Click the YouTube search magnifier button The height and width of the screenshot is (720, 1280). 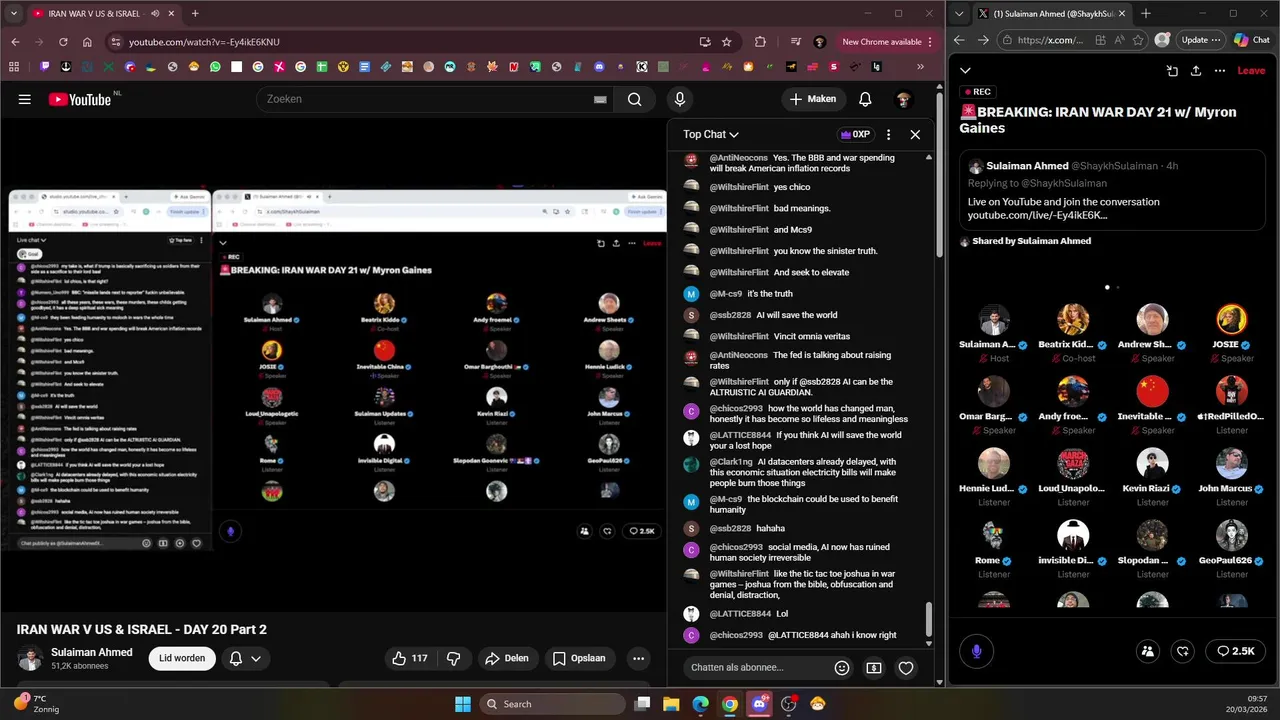(x=634, y=99)
